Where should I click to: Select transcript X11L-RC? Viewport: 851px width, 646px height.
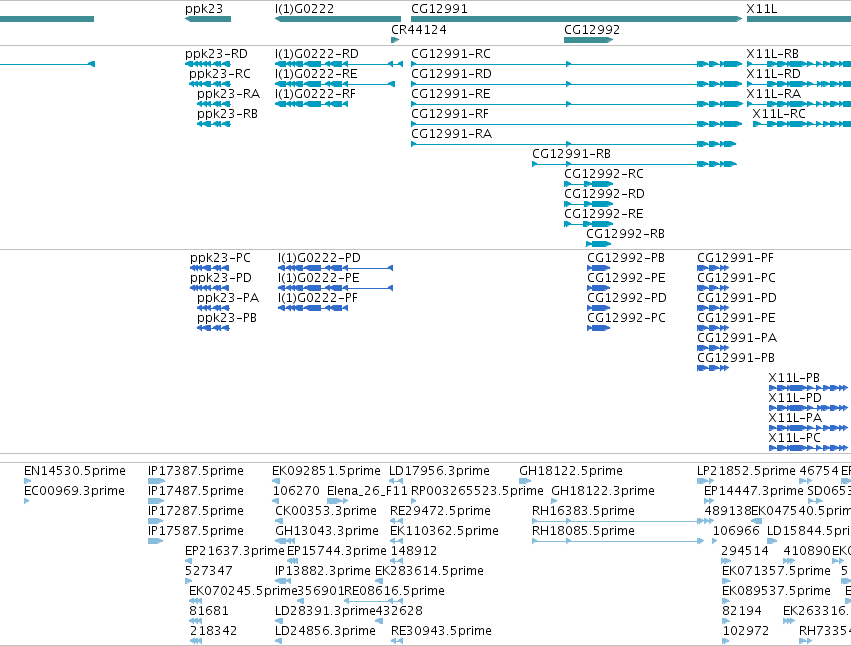[x=779, y=114]
